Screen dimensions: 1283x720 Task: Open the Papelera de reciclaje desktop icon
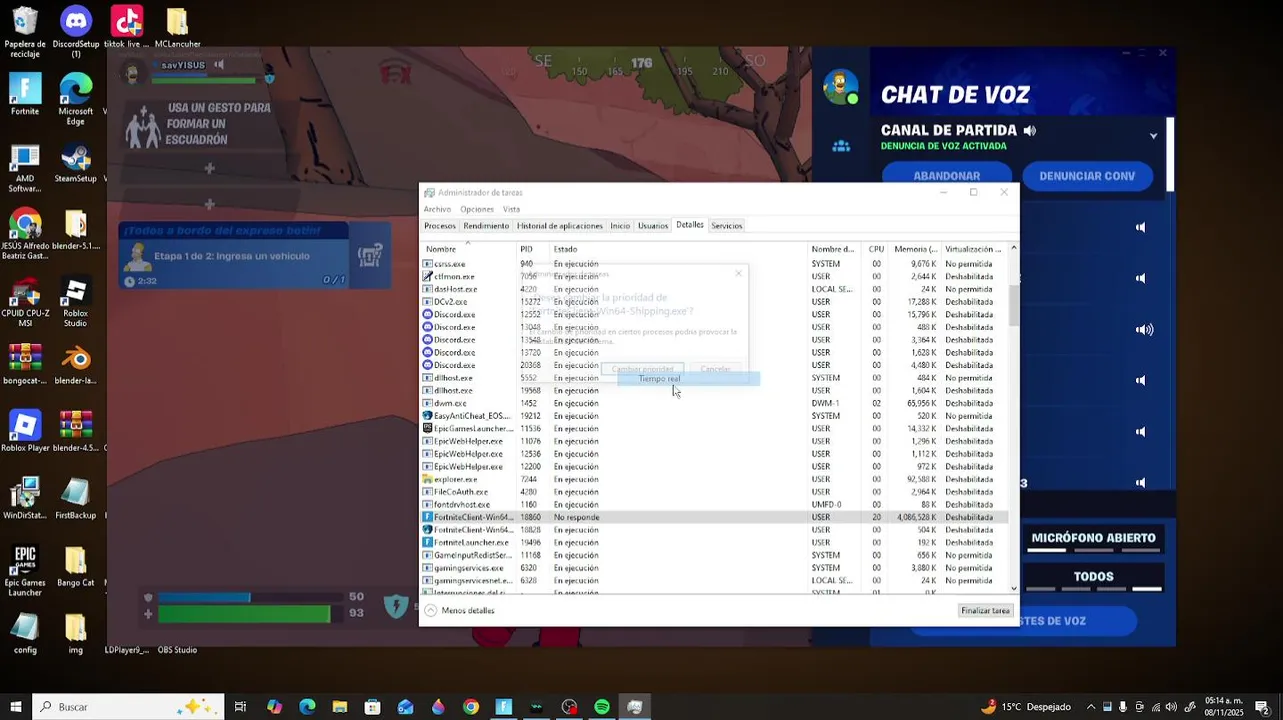25,31
